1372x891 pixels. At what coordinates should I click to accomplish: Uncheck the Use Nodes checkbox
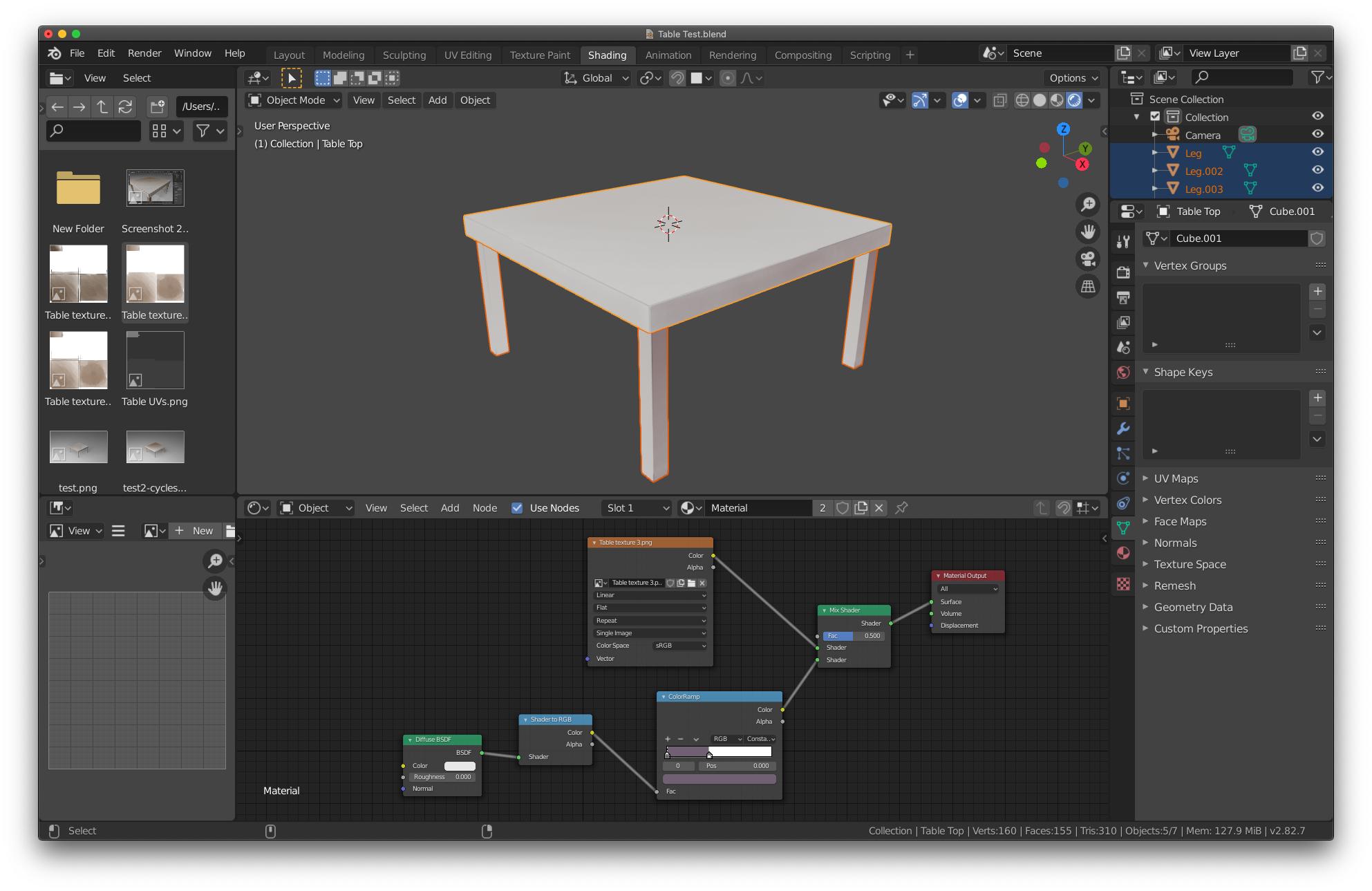tap(517, 508)
